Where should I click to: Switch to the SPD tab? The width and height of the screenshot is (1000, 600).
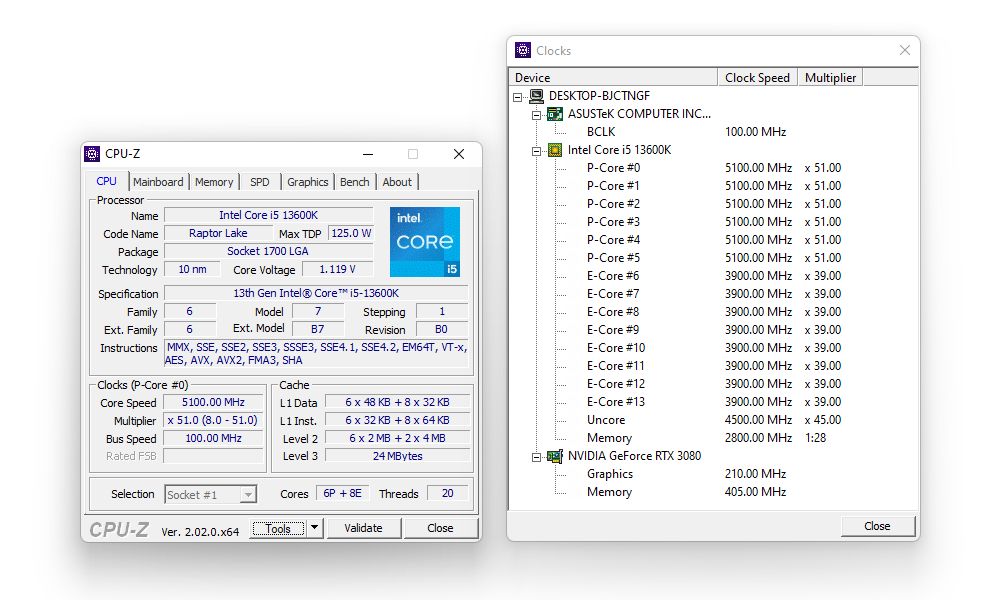click(260, 182)
